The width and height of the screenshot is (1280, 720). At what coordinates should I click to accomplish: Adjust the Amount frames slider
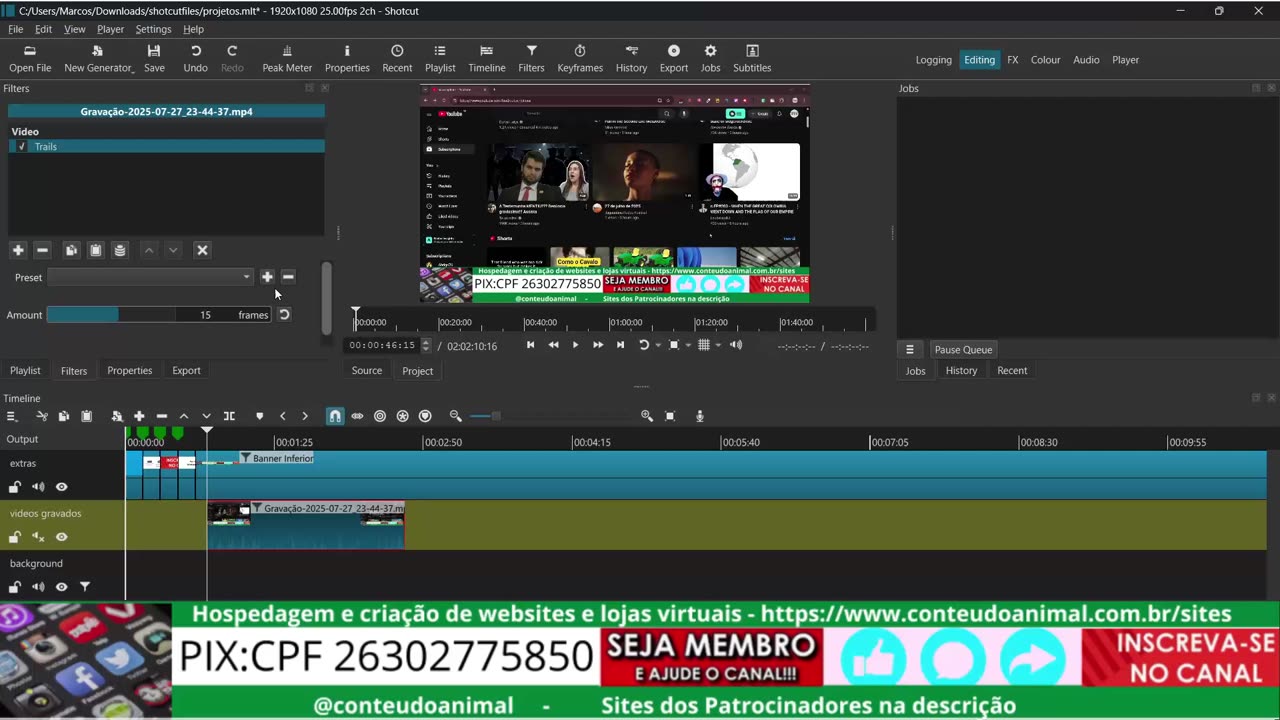pyautogui.click(x=158, y=315)
